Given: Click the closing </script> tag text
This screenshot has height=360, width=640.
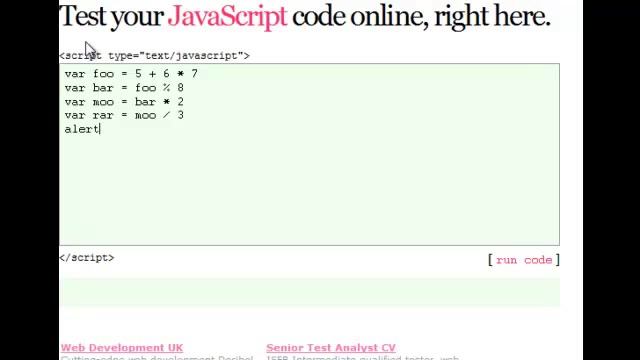Looking at the screenshot, I should click(x=87, y=258).
